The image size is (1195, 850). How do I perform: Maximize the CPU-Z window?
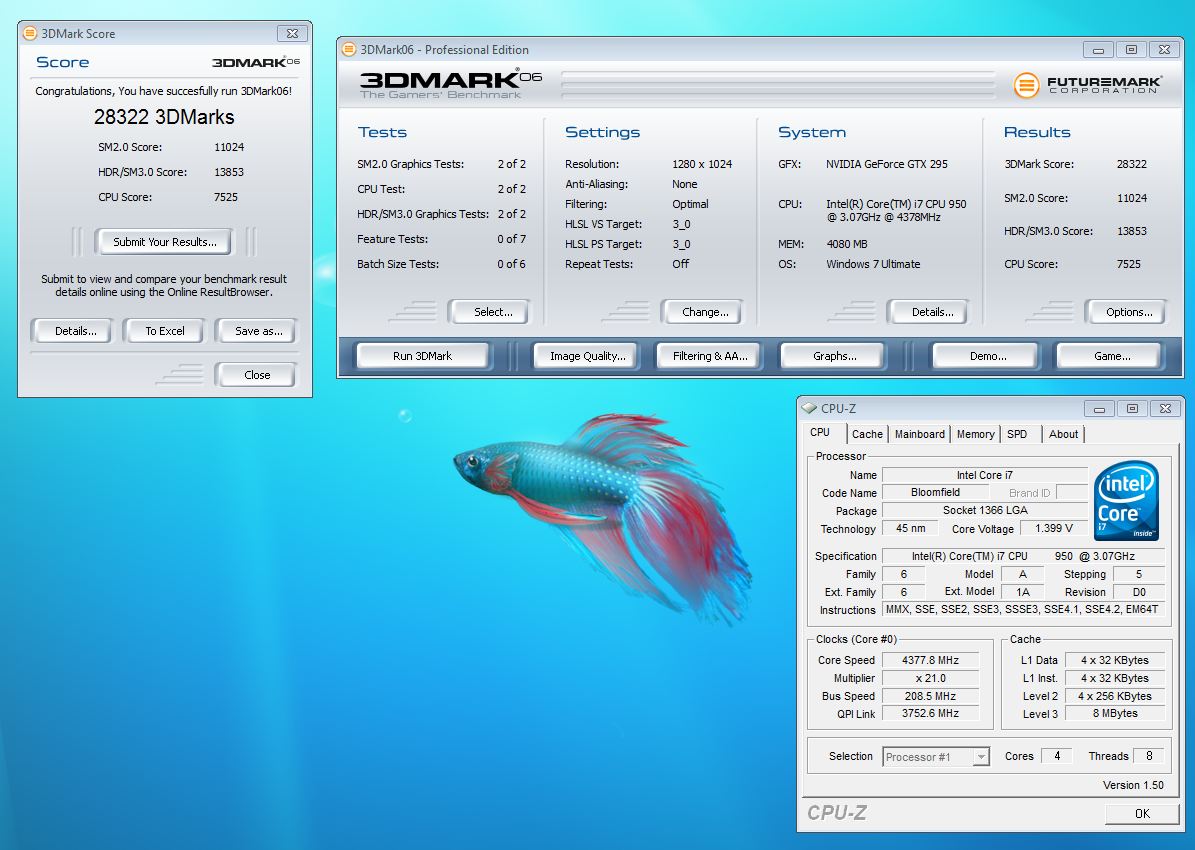point(1132,409)
